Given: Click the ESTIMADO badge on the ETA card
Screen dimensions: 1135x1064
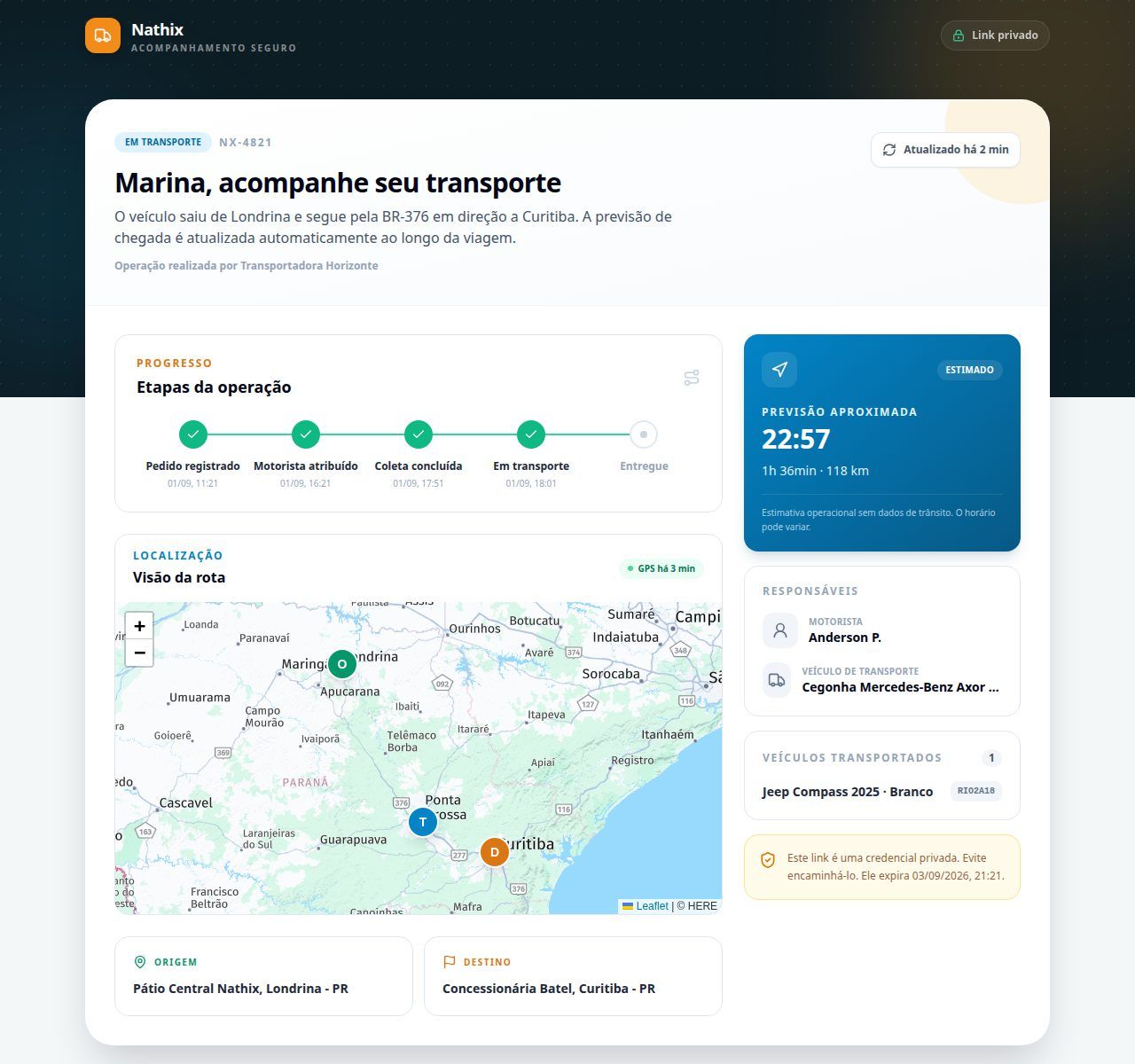Looking at the screenshot, I should pos(969,370).
